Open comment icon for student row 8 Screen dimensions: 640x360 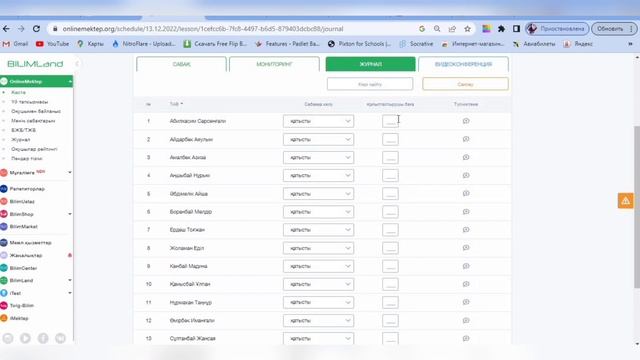tap(466, 248)
